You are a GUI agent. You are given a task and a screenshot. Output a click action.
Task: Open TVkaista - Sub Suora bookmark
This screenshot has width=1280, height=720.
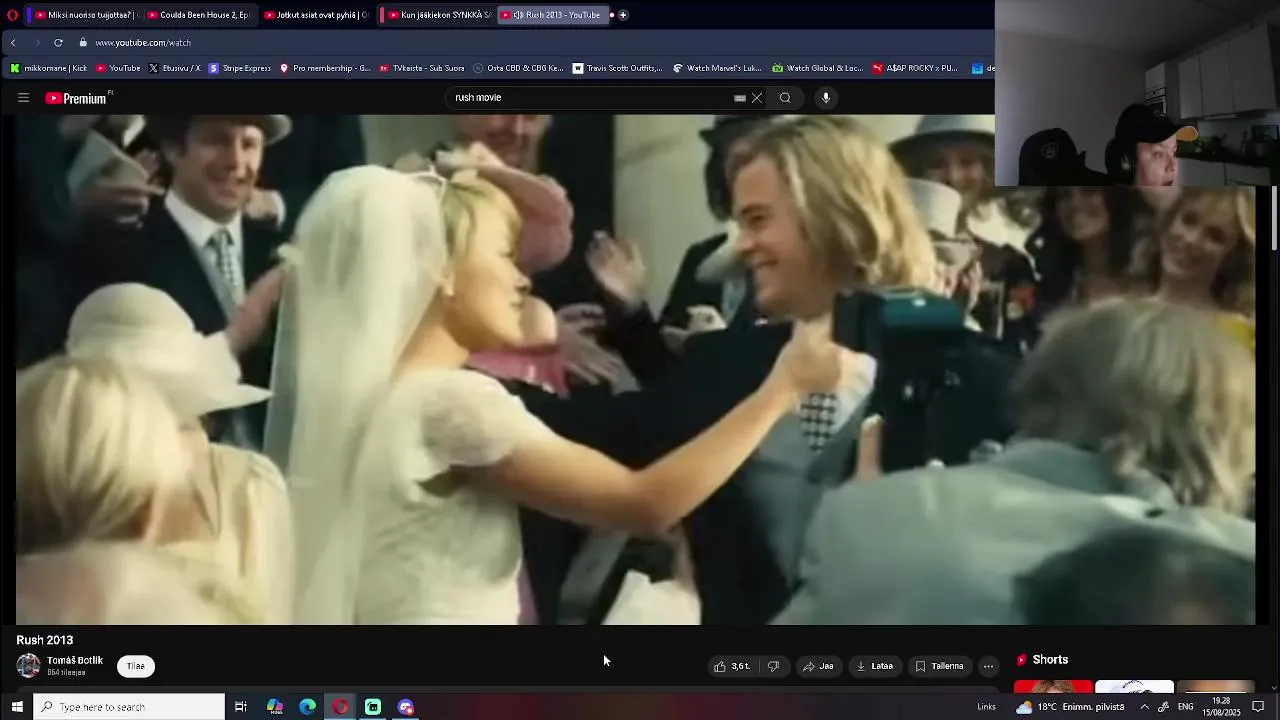(422, 68)
